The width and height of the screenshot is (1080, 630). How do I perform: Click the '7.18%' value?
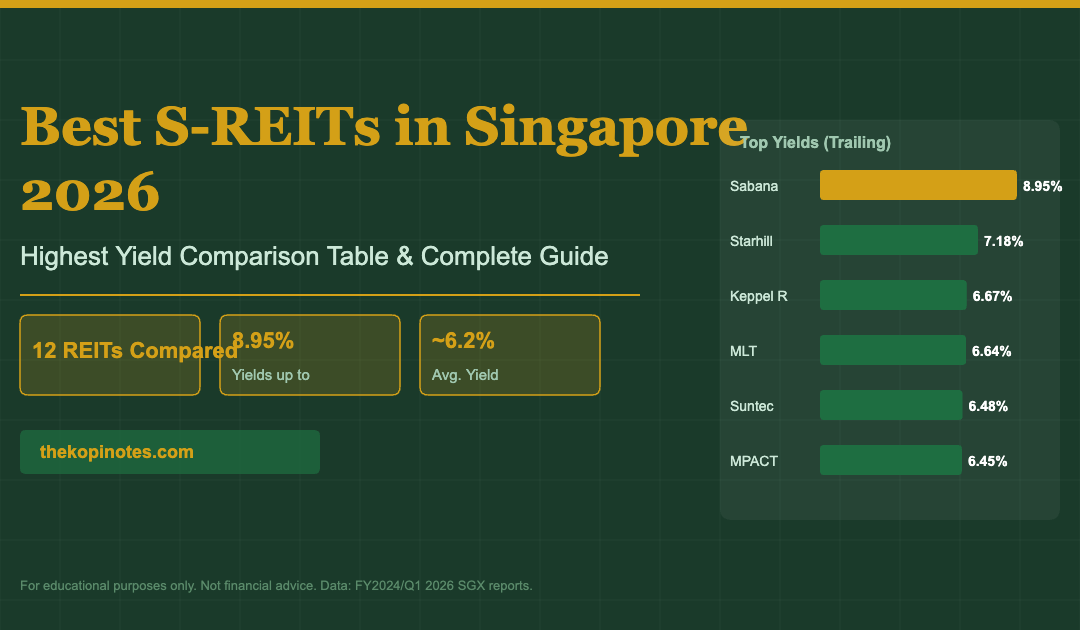pos(1004,241)
